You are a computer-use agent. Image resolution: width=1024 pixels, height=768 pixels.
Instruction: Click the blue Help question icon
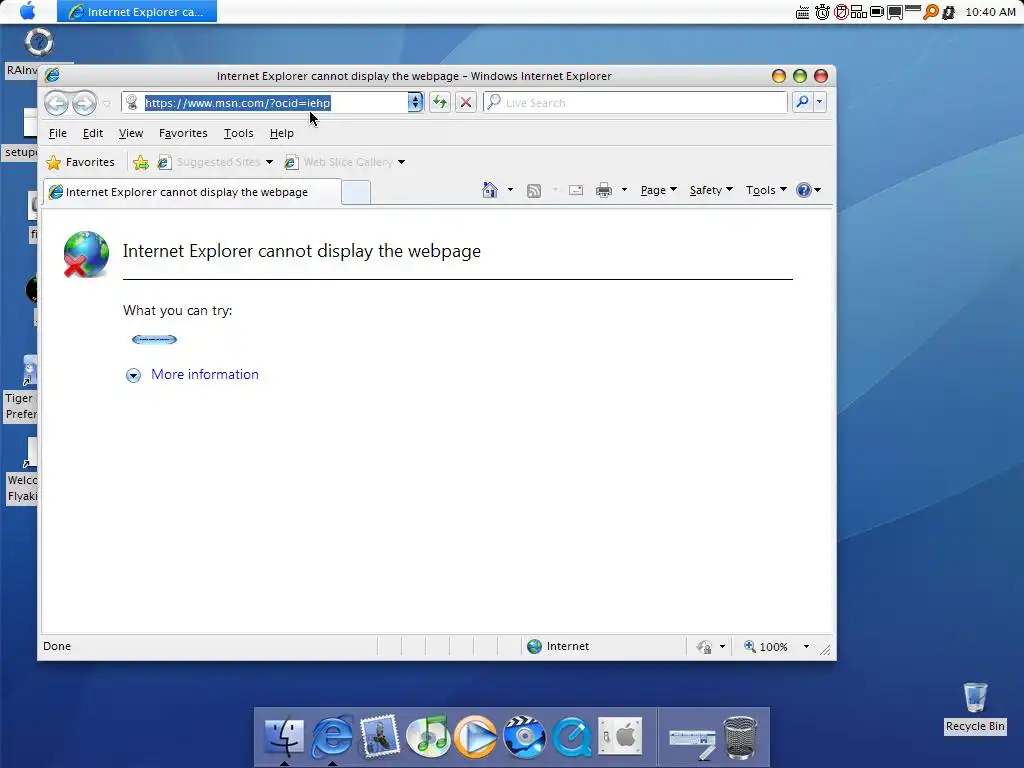tap(804, 190)
